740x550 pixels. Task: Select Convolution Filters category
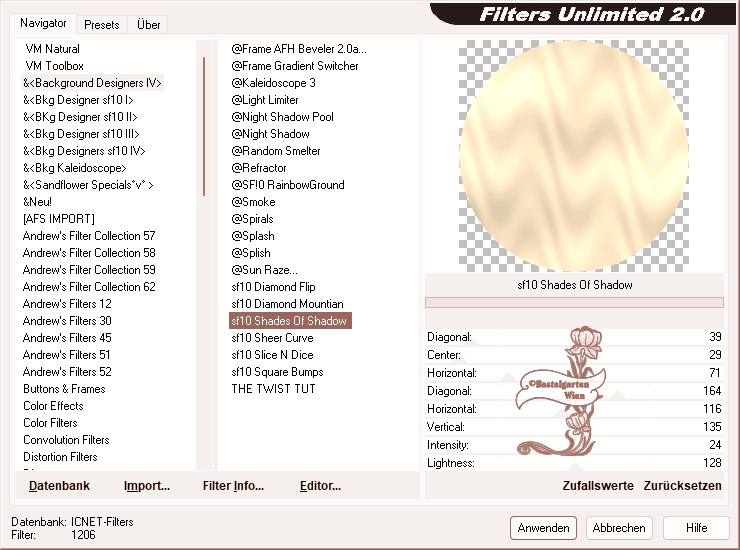tap(66, 440)
